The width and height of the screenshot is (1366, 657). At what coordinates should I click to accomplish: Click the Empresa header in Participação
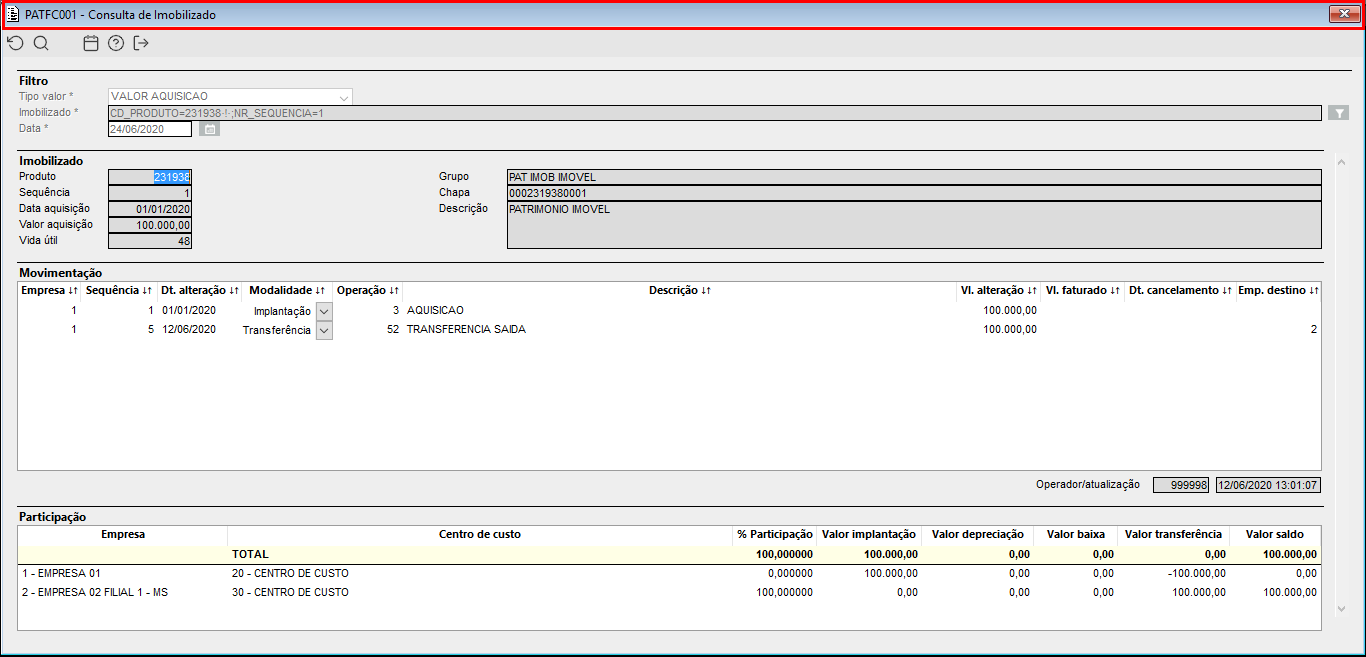coord(123,535)
